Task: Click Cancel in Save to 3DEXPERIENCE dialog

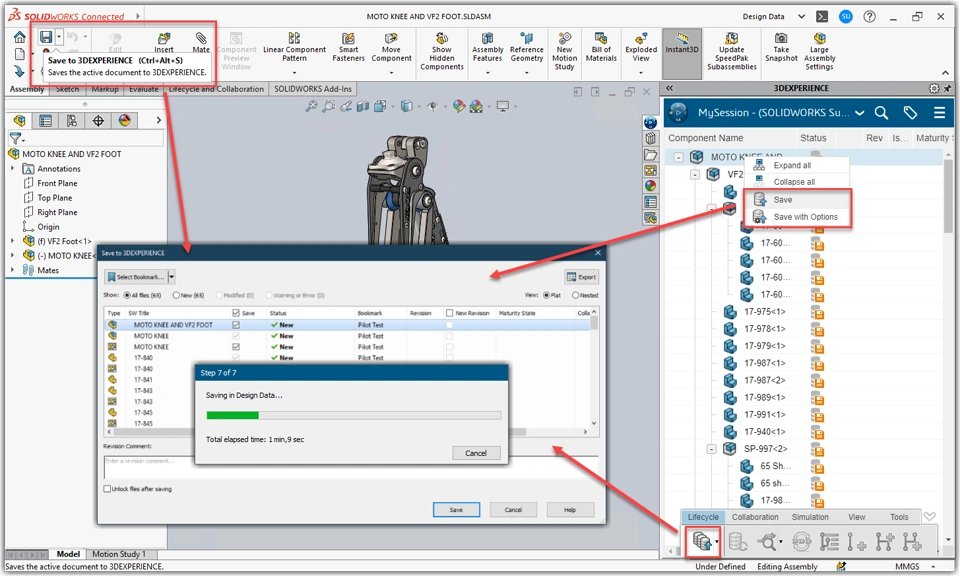Action: [x=513, y=509]
